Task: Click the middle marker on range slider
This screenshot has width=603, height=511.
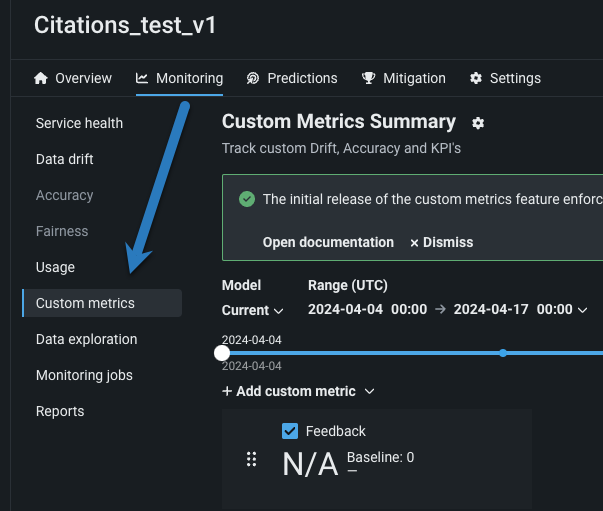Action: pos(503,353)
